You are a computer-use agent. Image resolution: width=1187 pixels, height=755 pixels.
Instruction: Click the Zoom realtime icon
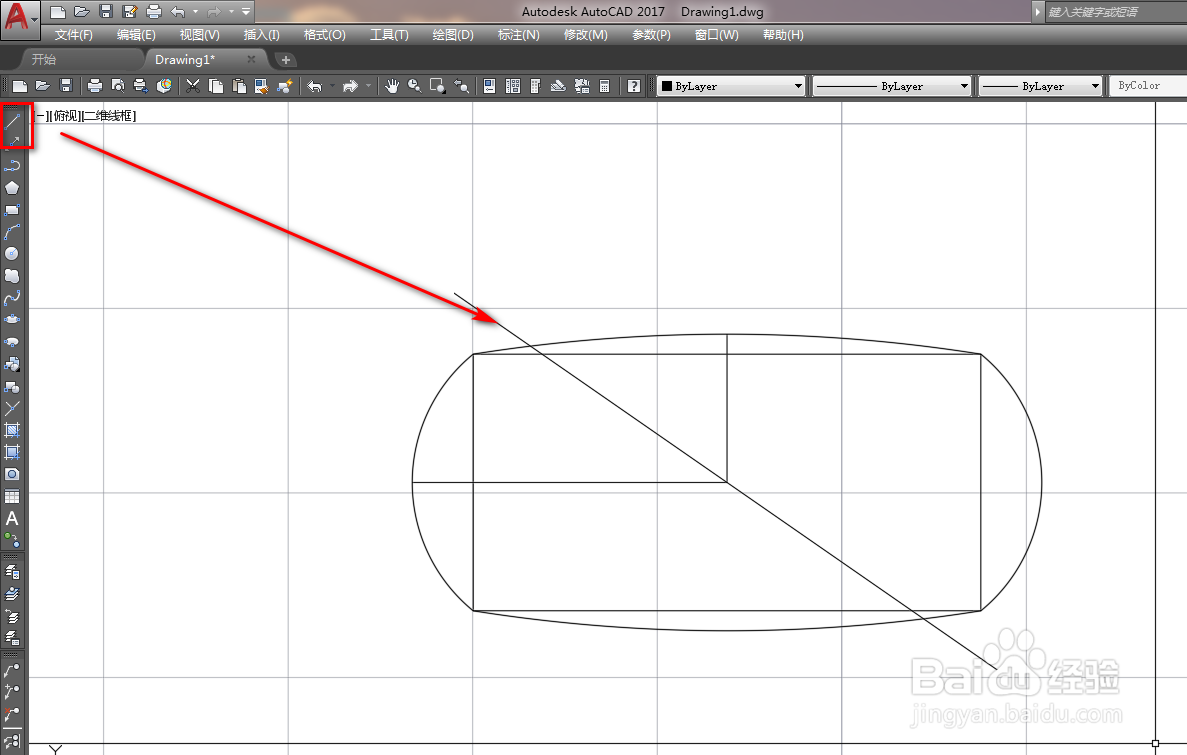click(x=414, y=86)
